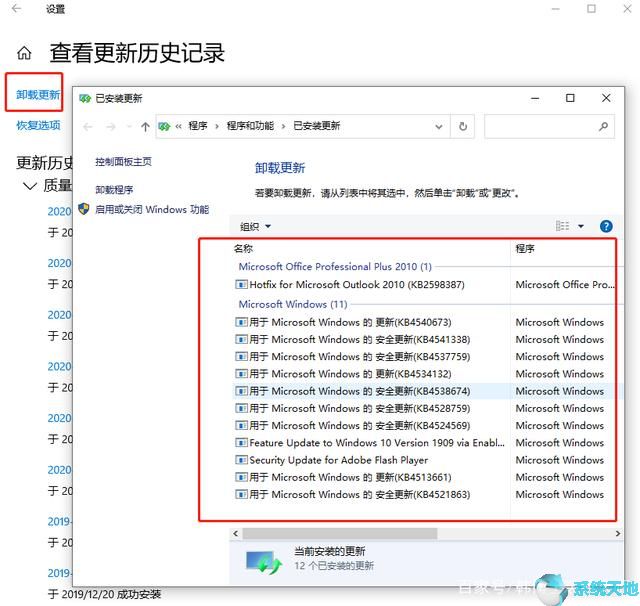The width and height of the screenshot is (640, 606).
Task: Open the view options dropdown arrow
Action: [581, 226]
